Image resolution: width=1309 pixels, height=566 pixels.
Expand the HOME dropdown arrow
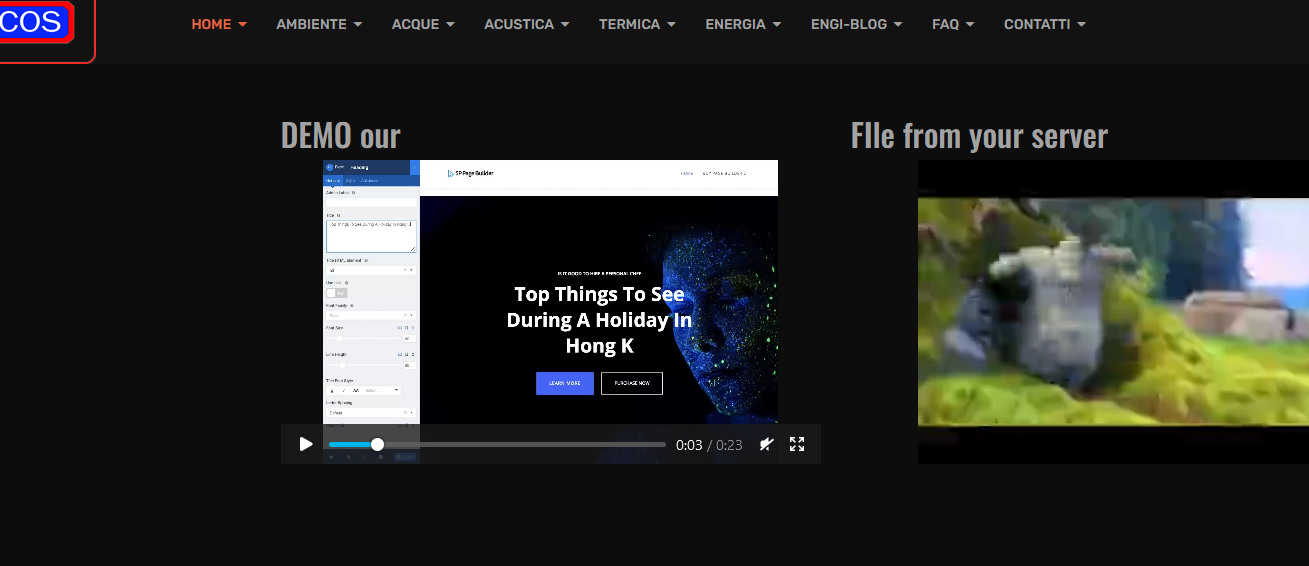tap(242, 25)
